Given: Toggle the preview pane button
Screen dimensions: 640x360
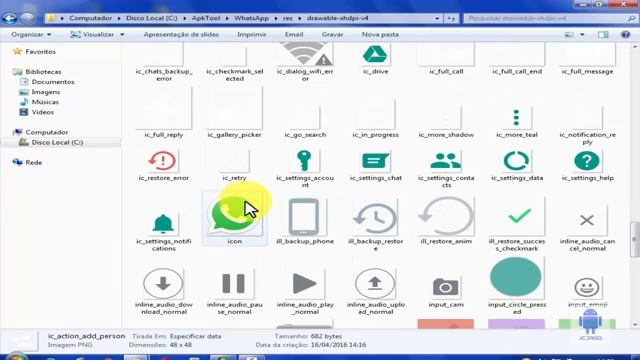Looking at the screenshot, I should click(x=603, y=35).
